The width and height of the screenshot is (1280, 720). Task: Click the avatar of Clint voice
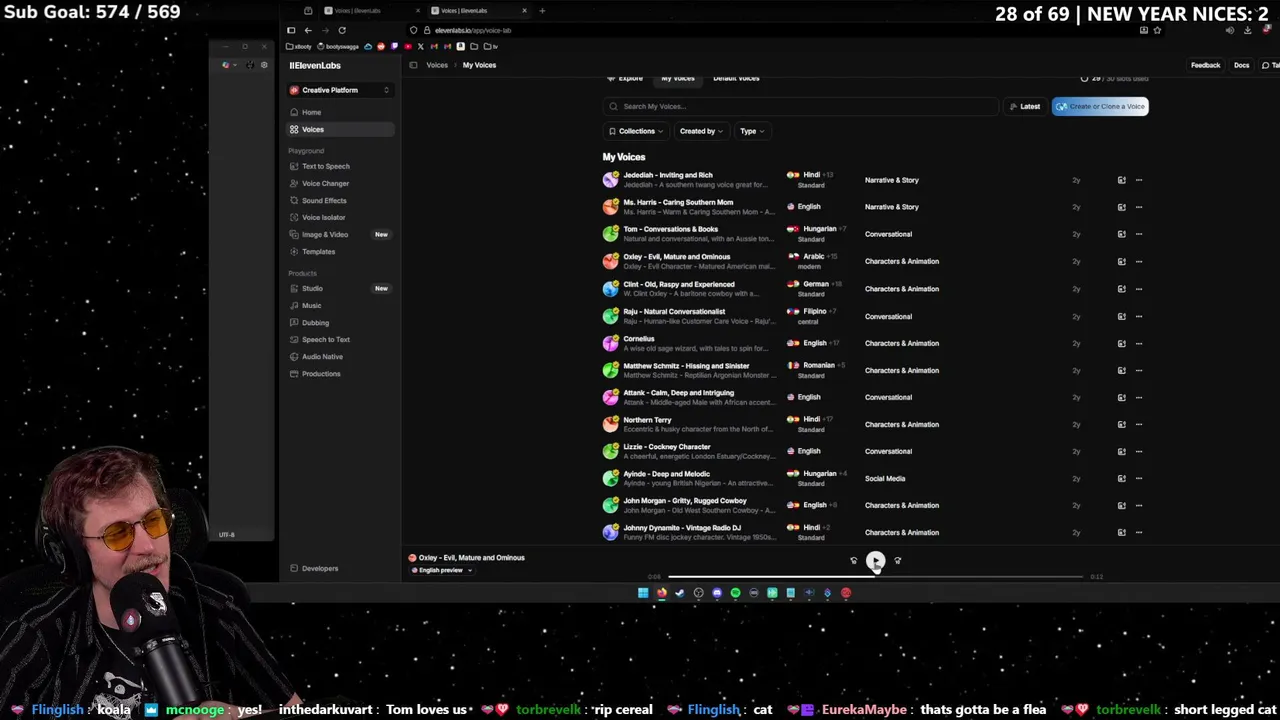[610, 289]
